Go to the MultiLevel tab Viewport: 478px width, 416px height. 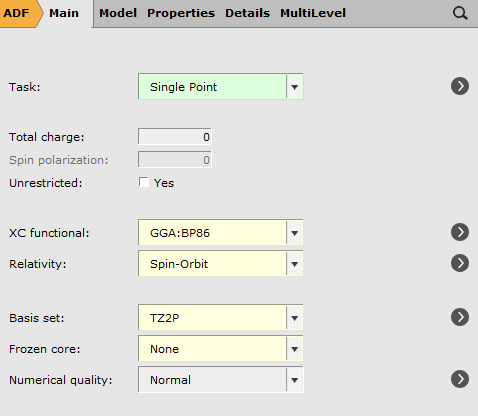[313, 13]
